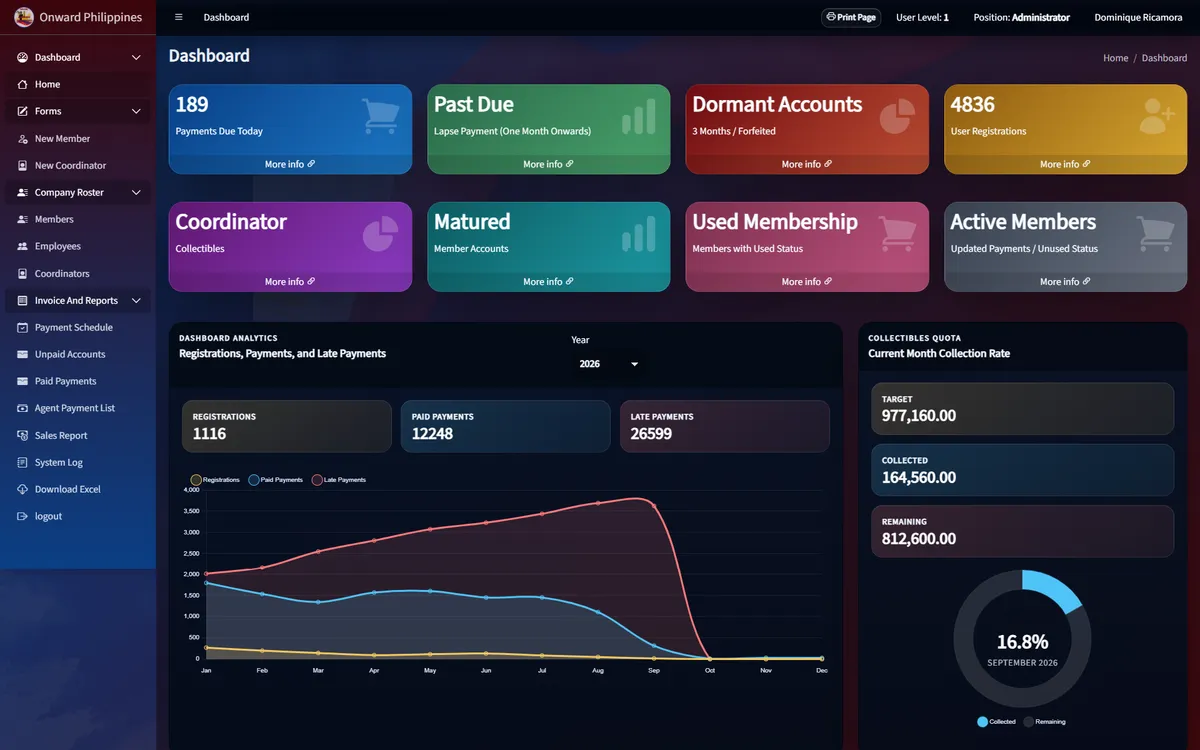Click More info on Active Members card
The image size is (1200, 750).
click(1065, 282)
